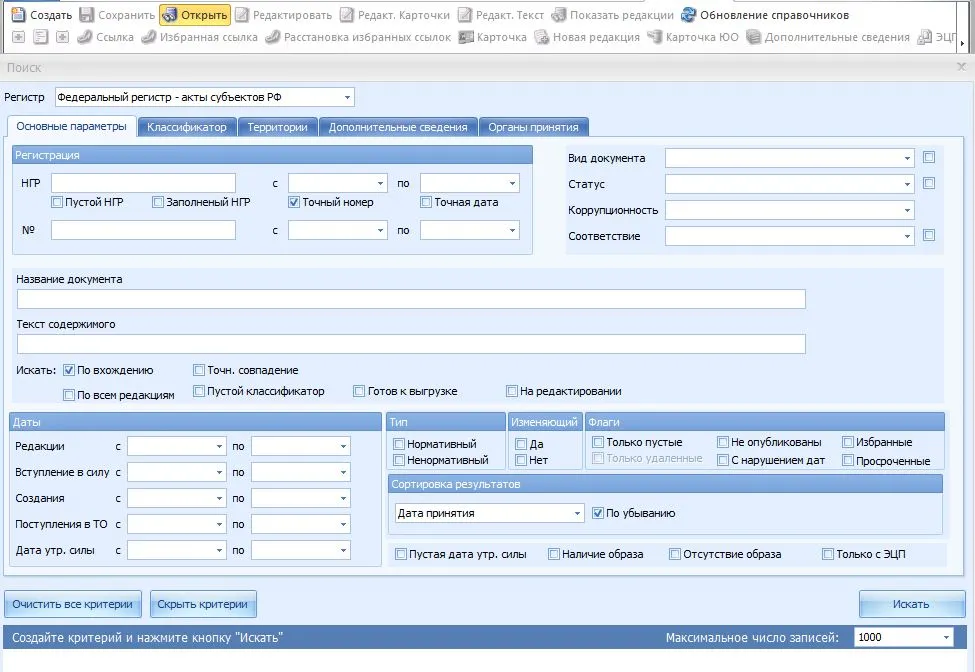Click the Скрыть критерии button
975x672 pixels.
pyautogui.click(x=203, y=604)
